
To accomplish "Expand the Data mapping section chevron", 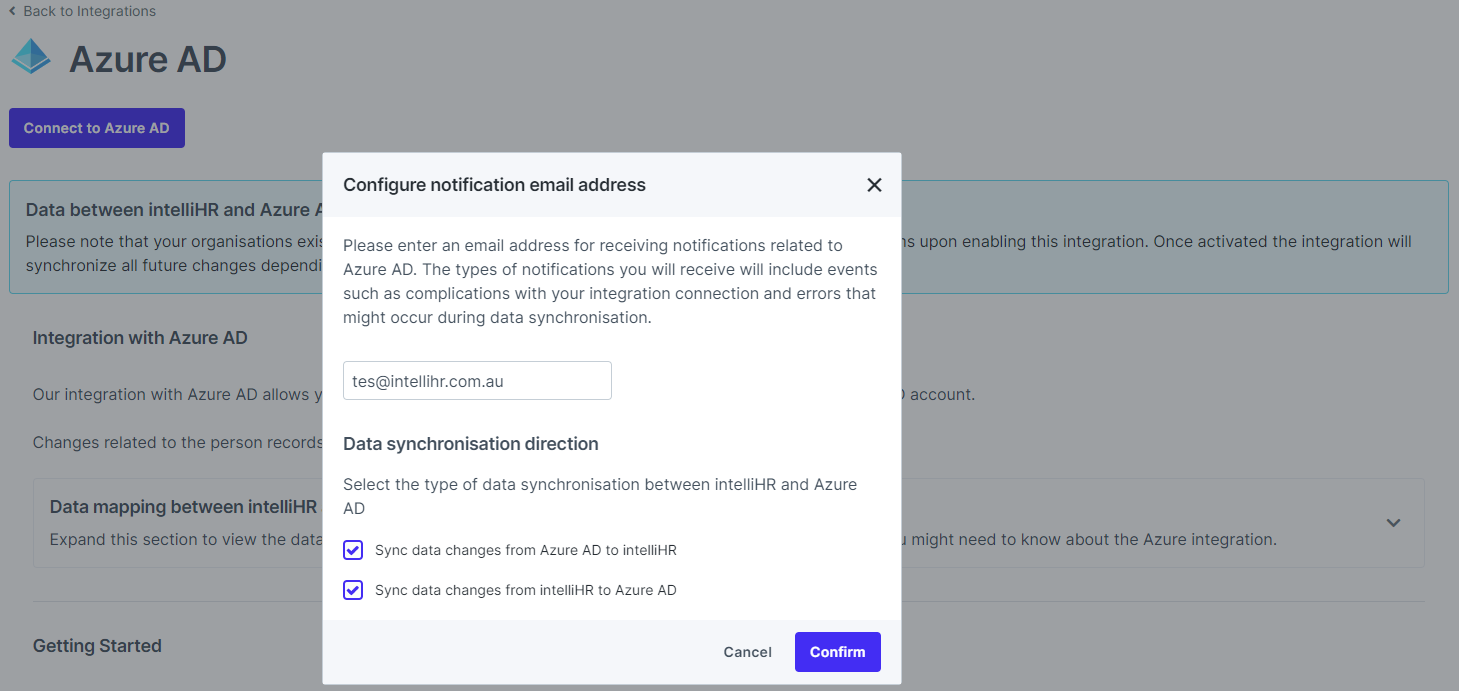I will click(x=1393, y=523).
